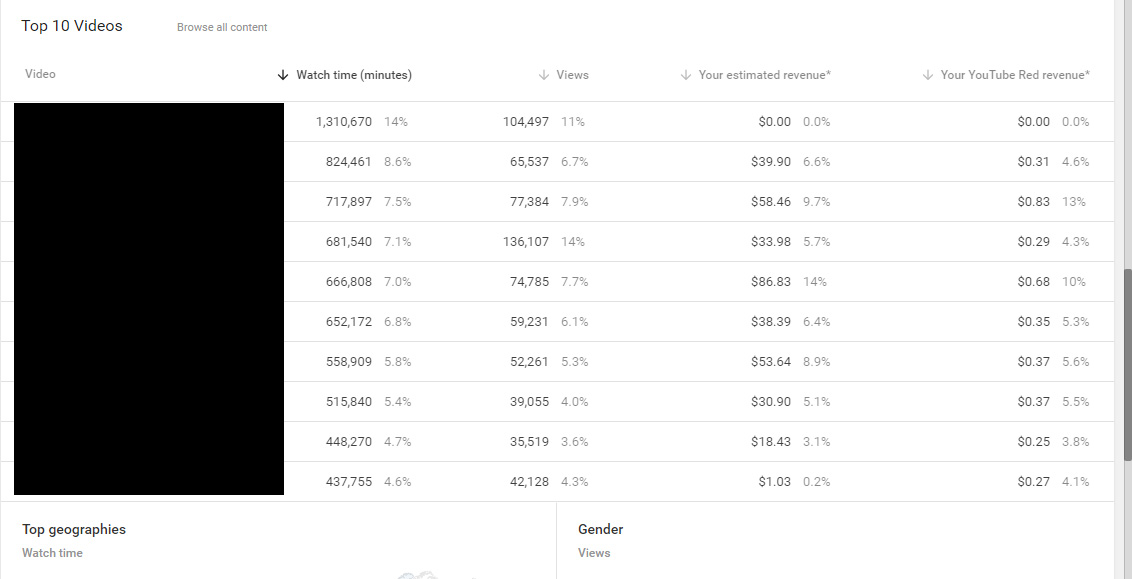Image resolution: width=1132 pixels, height=579 pixels.
Task: Select the row with 136,107 views
Action: 557,242
